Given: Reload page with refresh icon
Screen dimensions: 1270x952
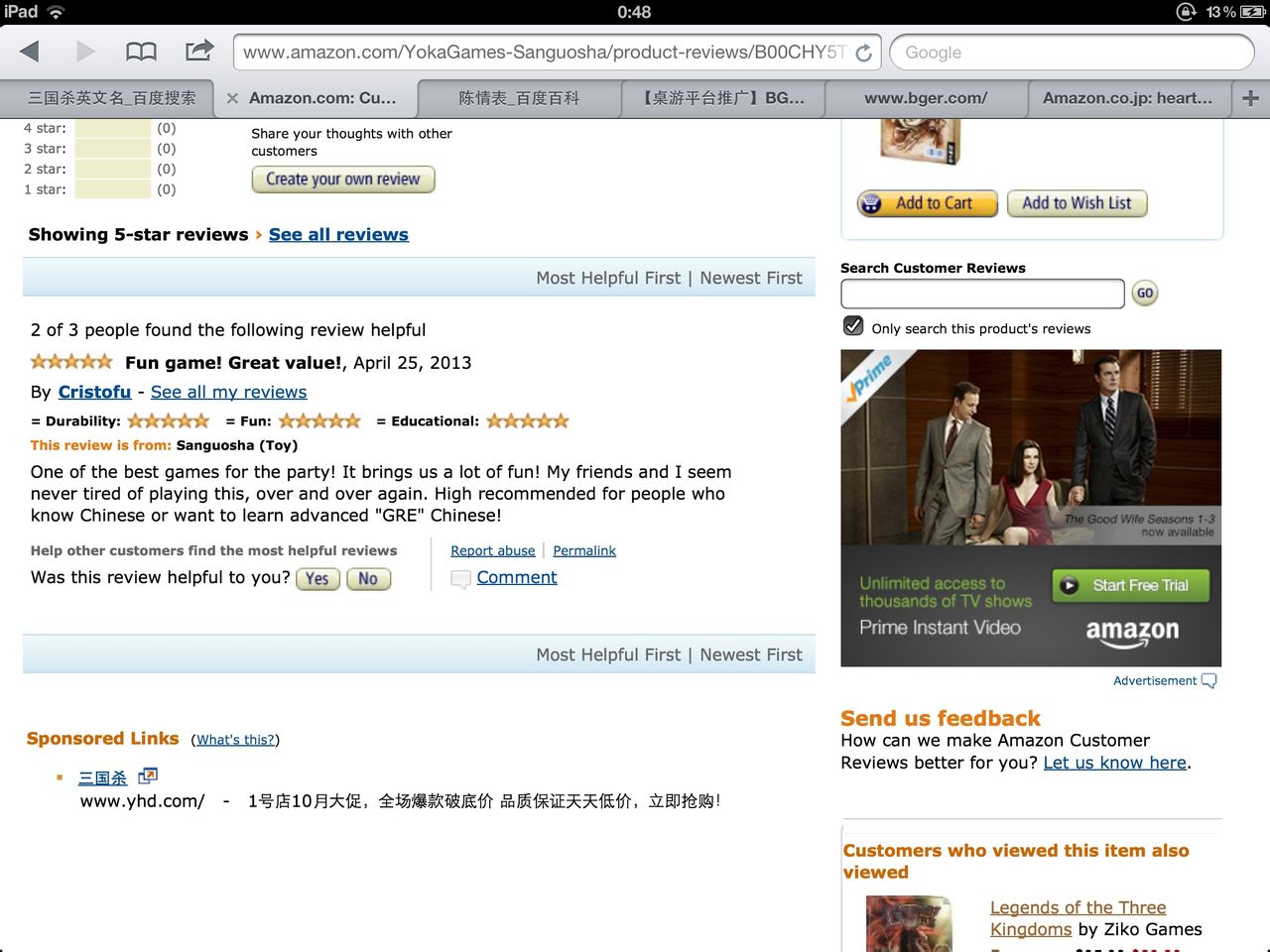Looking at the screenshot, I should click(863, 53).
